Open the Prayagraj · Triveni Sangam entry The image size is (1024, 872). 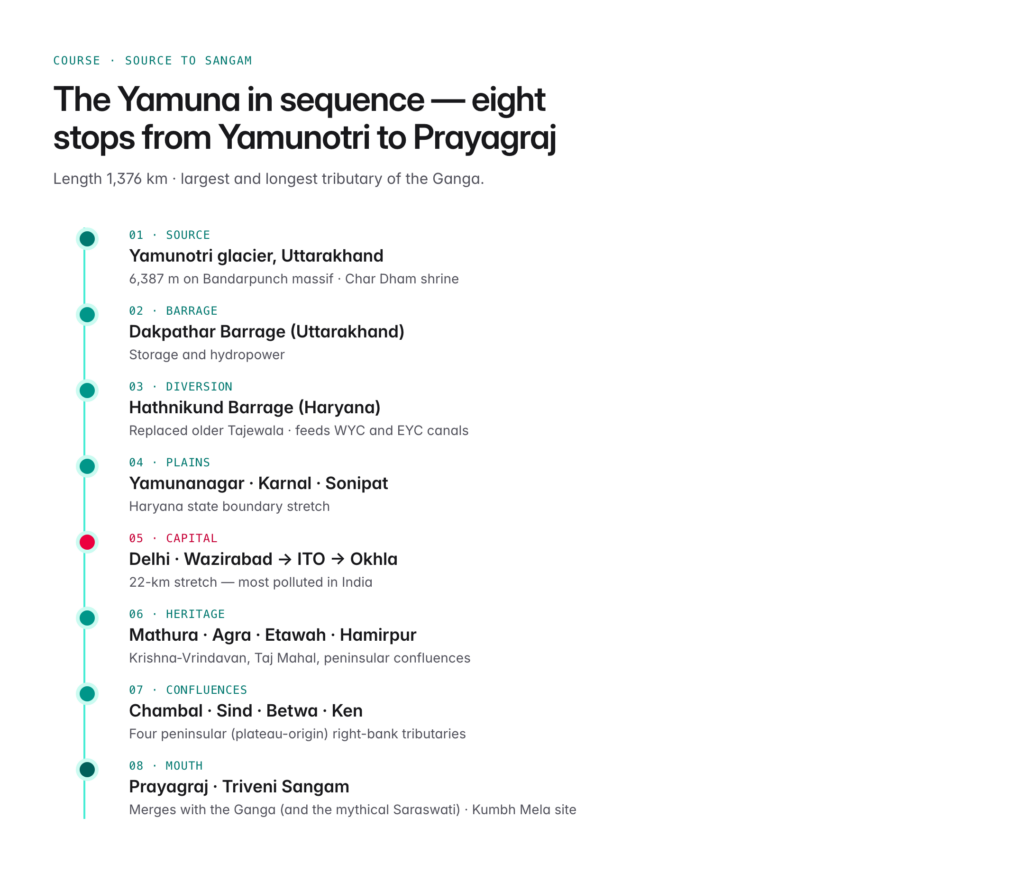[x=239, y=786]
